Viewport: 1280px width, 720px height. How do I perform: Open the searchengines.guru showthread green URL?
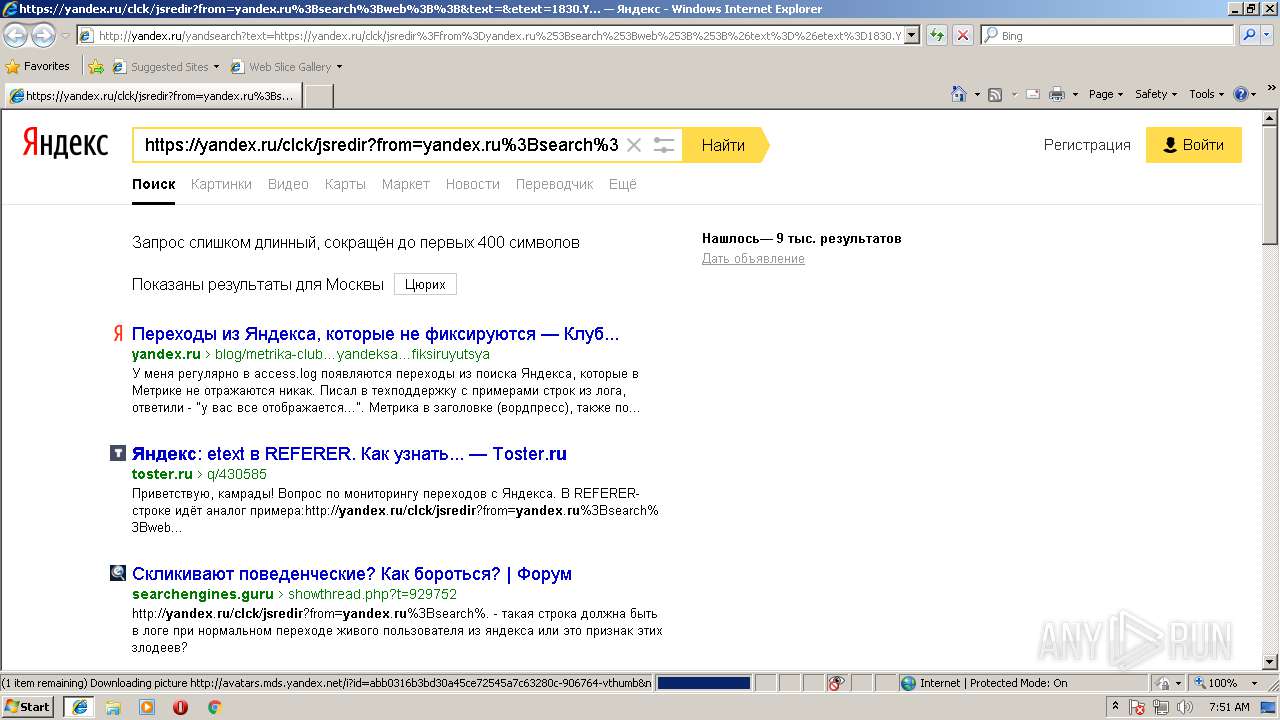[x=294, y=594]
